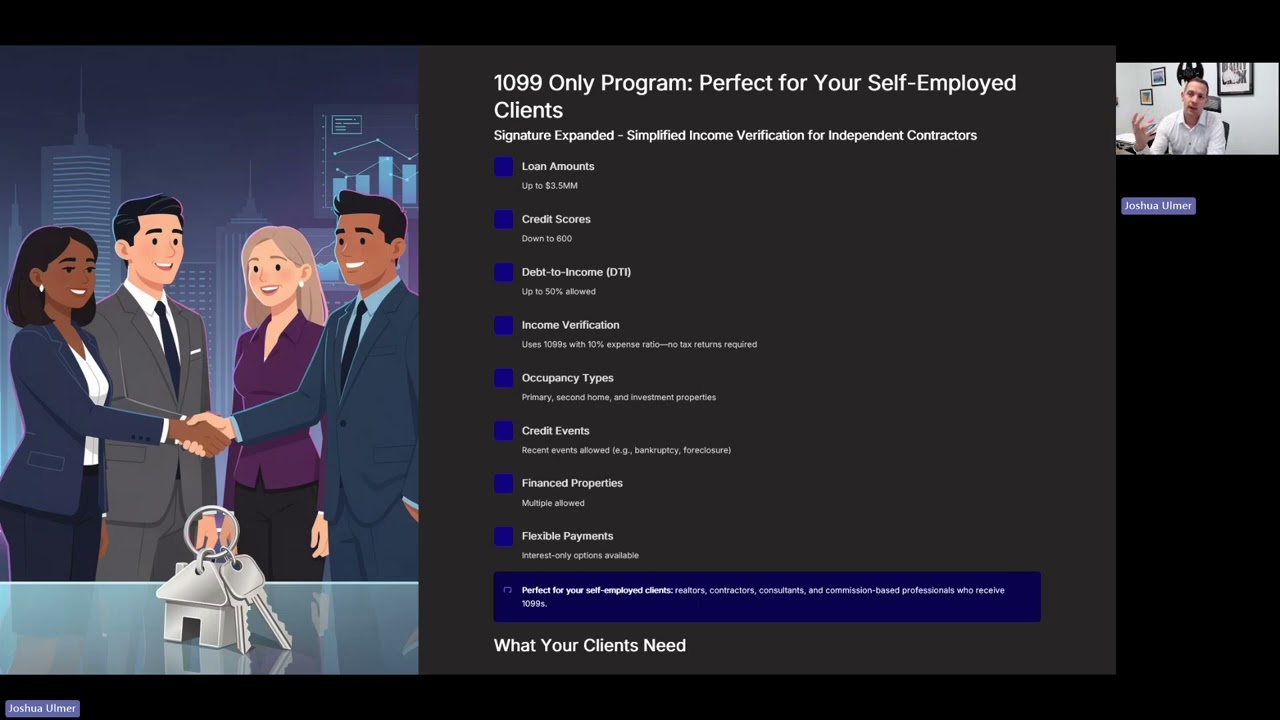Click the blue square beside Credit Events
This screenshot has width=1280, height=720.
tap(503, 431)
